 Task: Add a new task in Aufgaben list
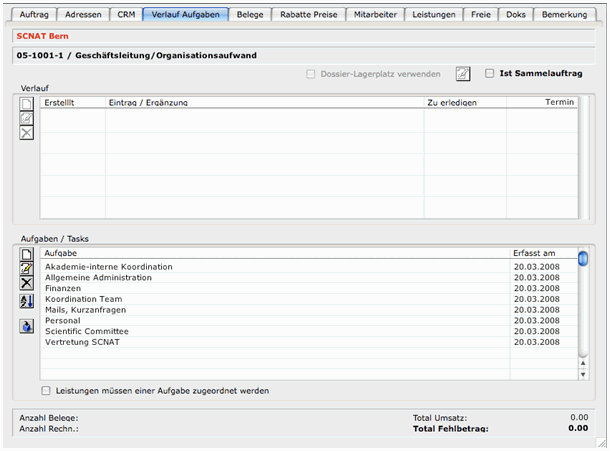(27, 255)
